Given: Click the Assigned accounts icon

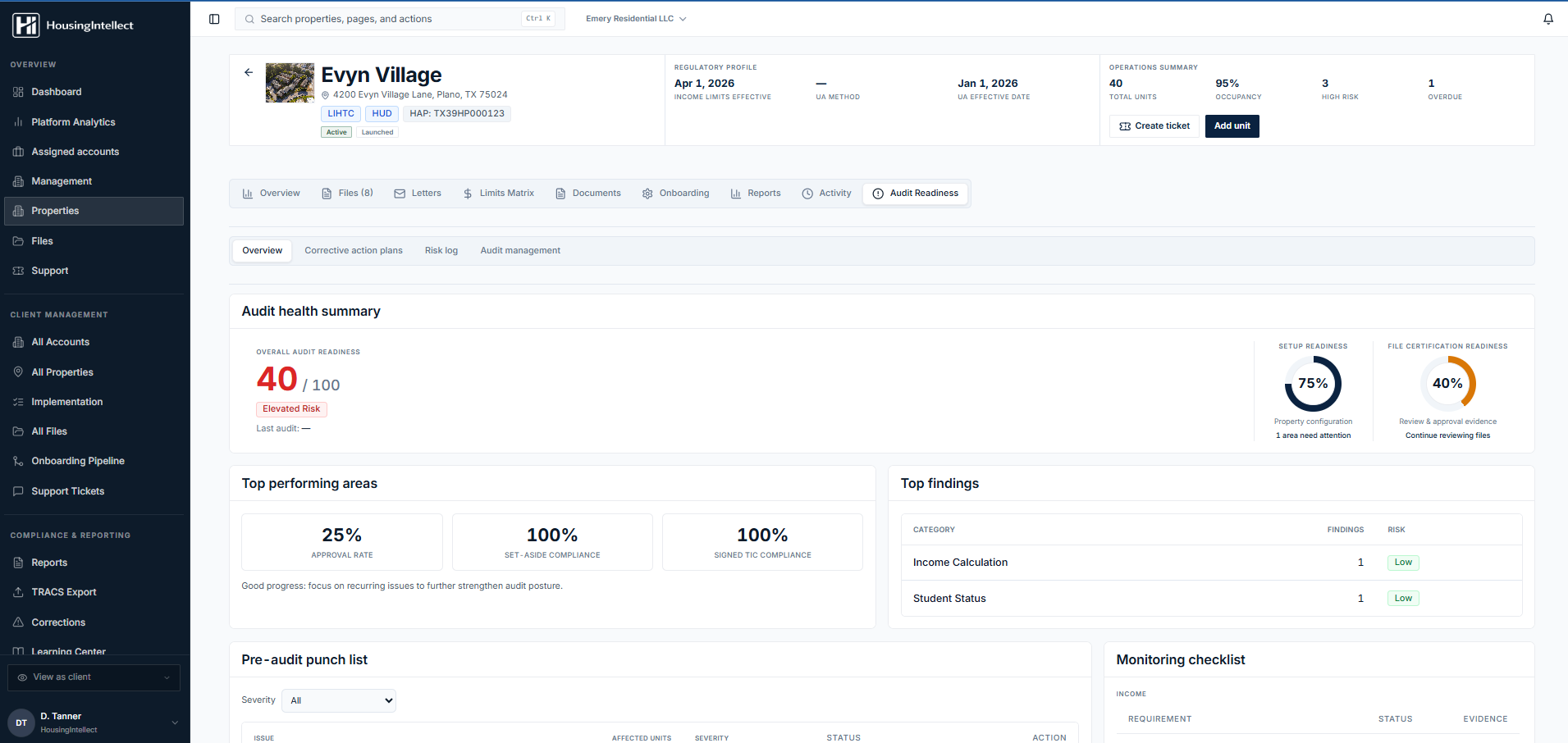Looking at the screenshot, I should (18, 152).
